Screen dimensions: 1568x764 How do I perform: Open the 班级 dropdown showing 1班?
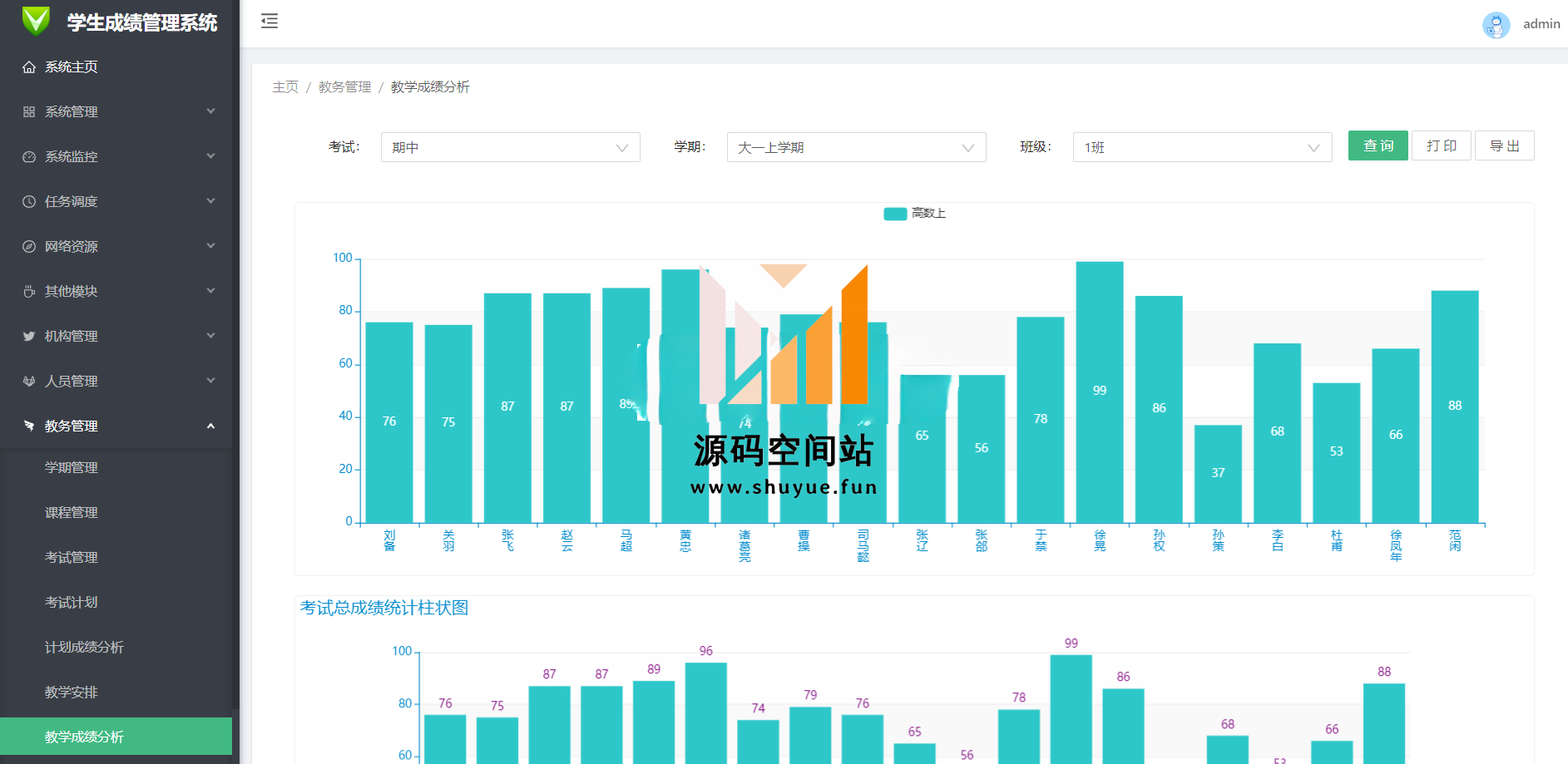click(x=1203, y=147)
